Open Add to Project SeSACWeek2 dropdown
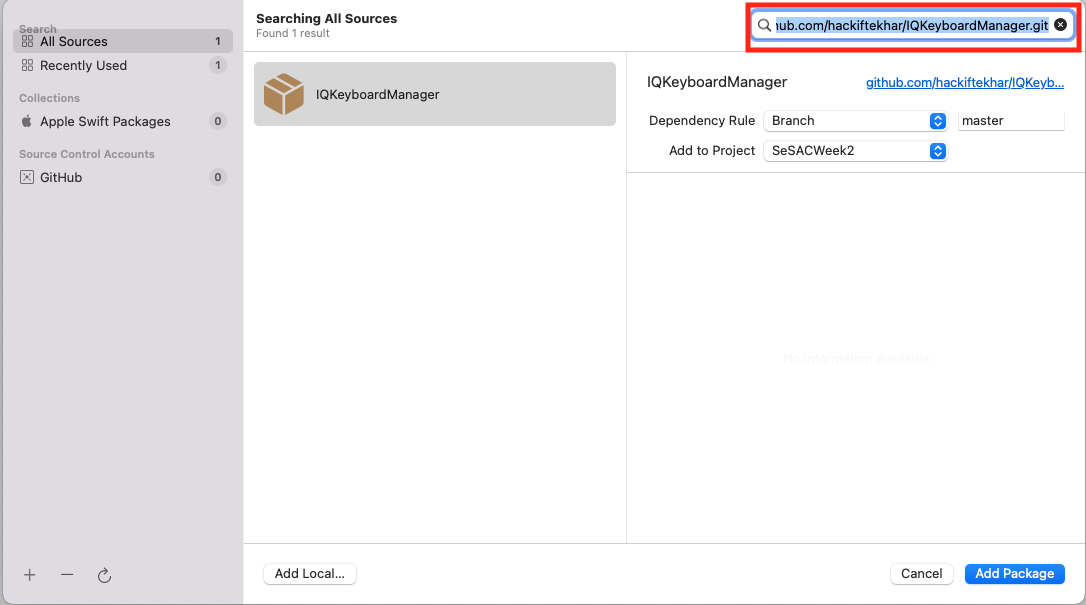 click(x=855, y=151)
